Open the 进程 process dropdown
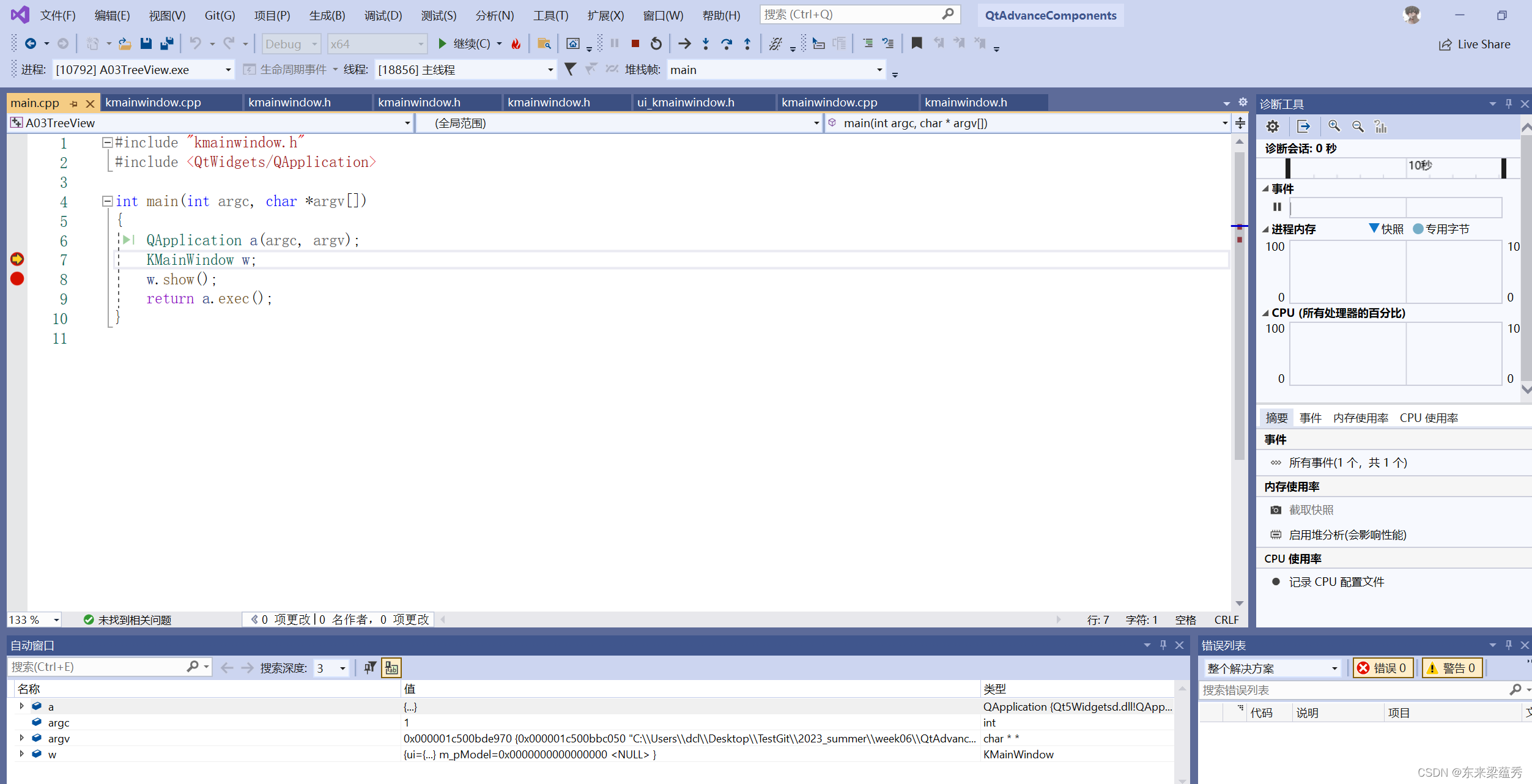 [x=144, y=70]
